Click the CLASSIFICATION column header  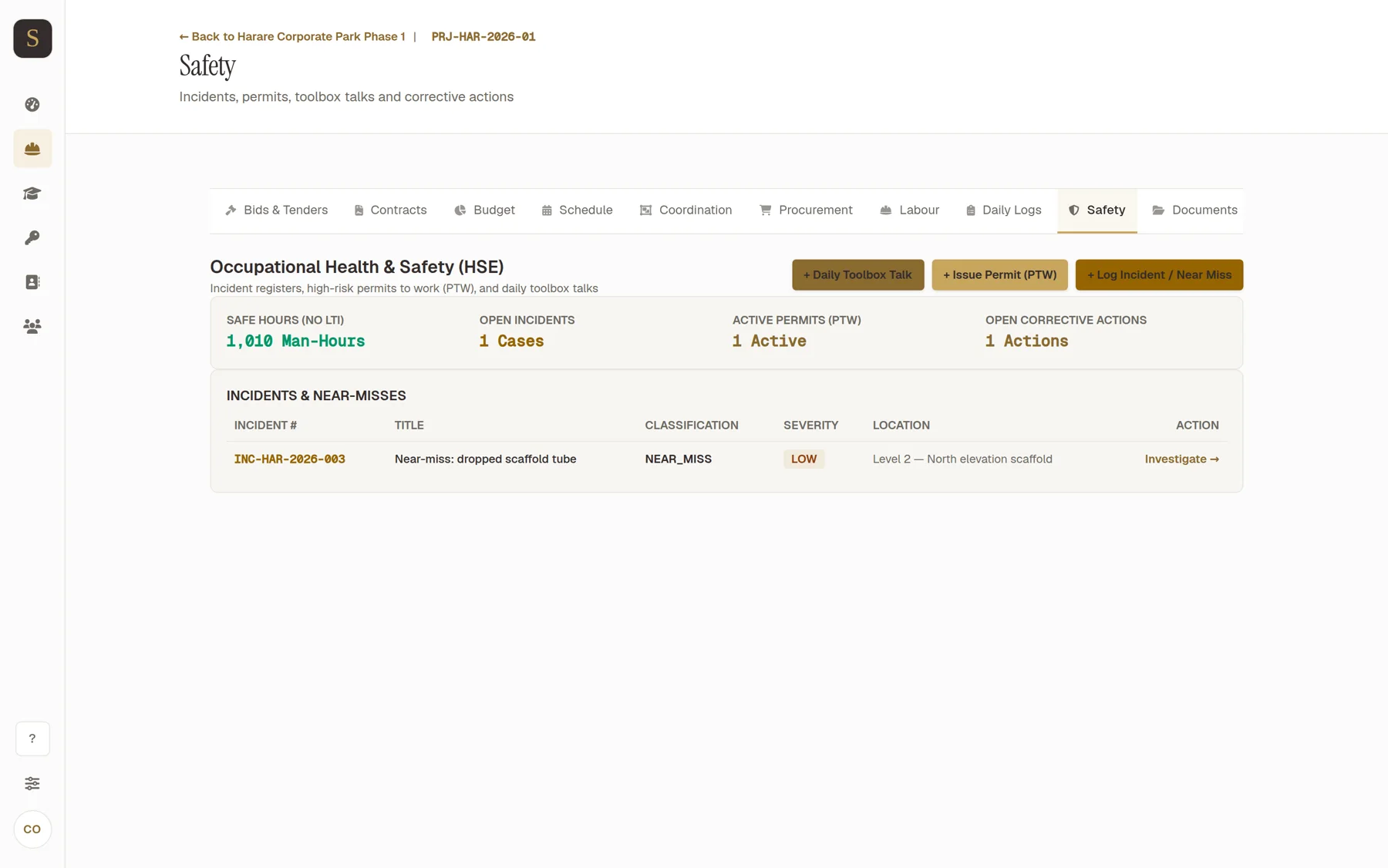pos(691,426)
